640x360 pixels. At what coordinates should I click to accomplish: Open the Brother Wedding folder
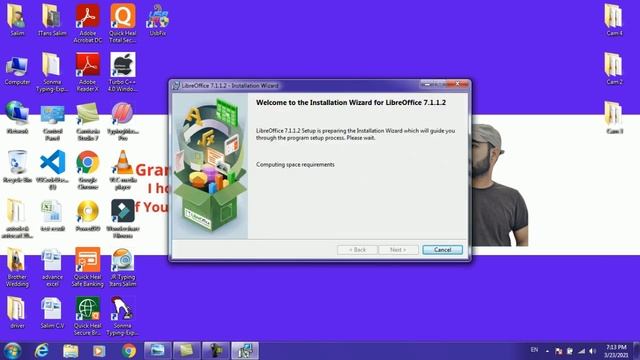tap(17, 267)
